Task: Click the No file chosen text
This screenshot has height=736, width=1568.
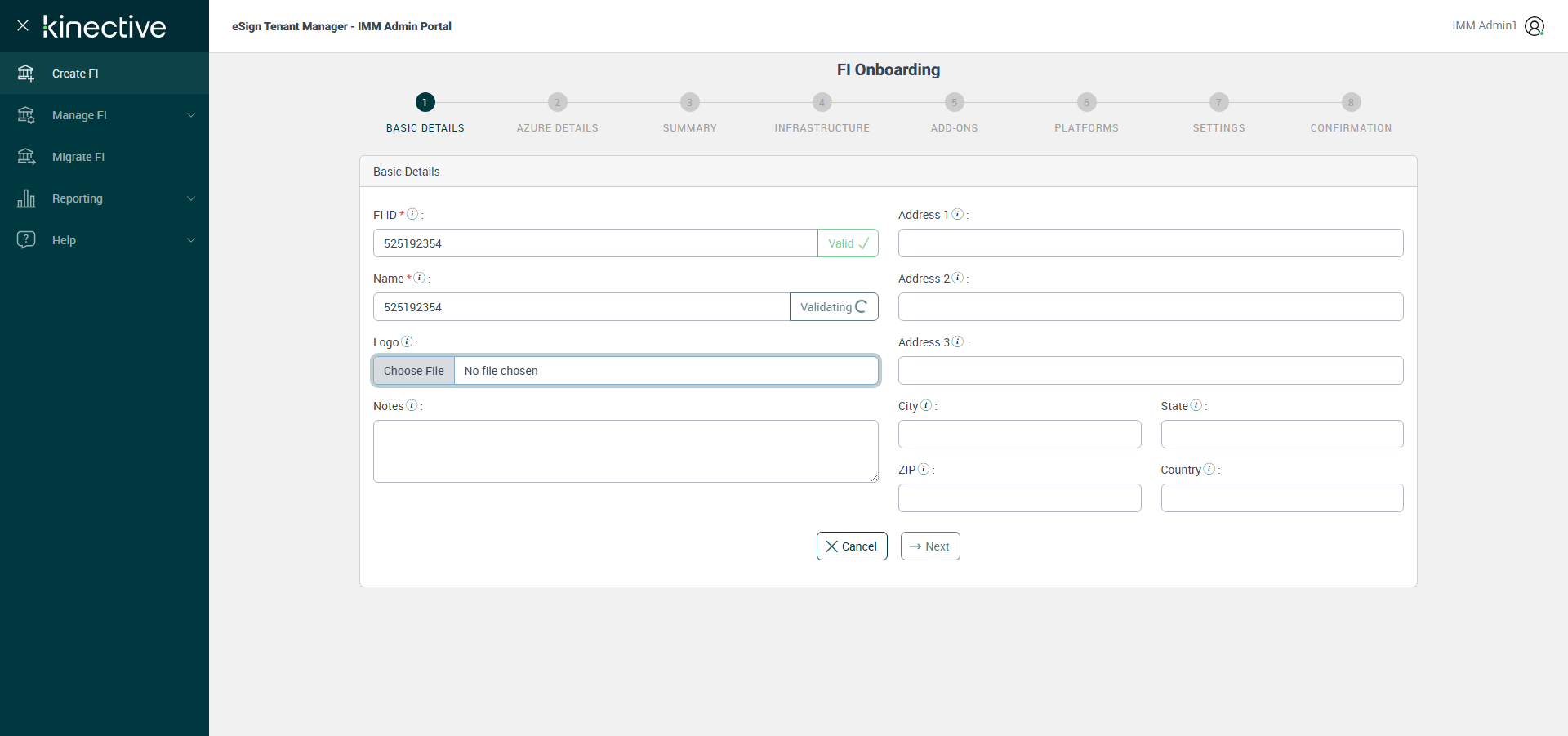Action: (x=501, y=371)
